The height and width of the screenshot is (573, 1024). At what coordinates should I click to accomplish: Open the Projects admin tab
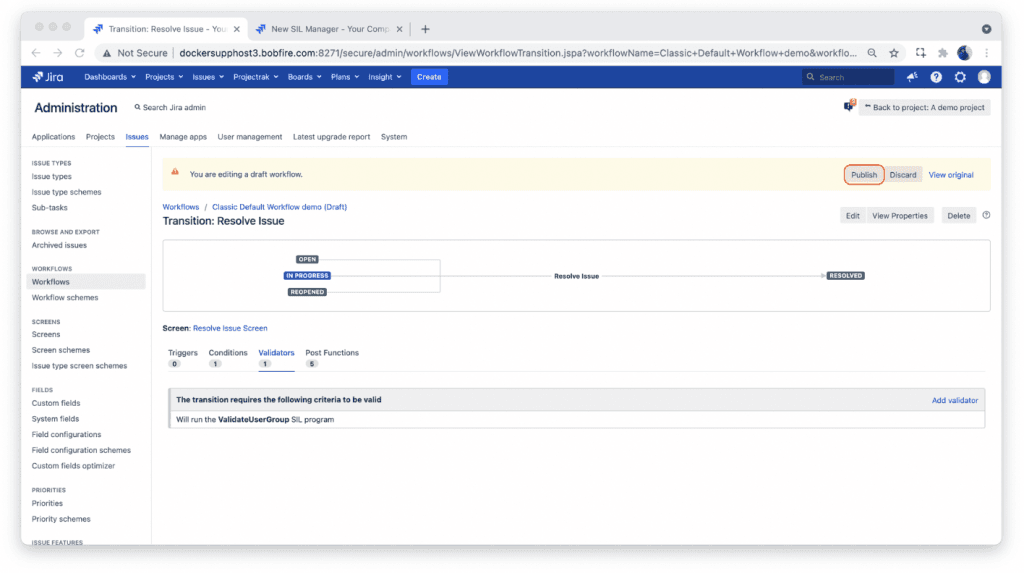click(100, 137)
